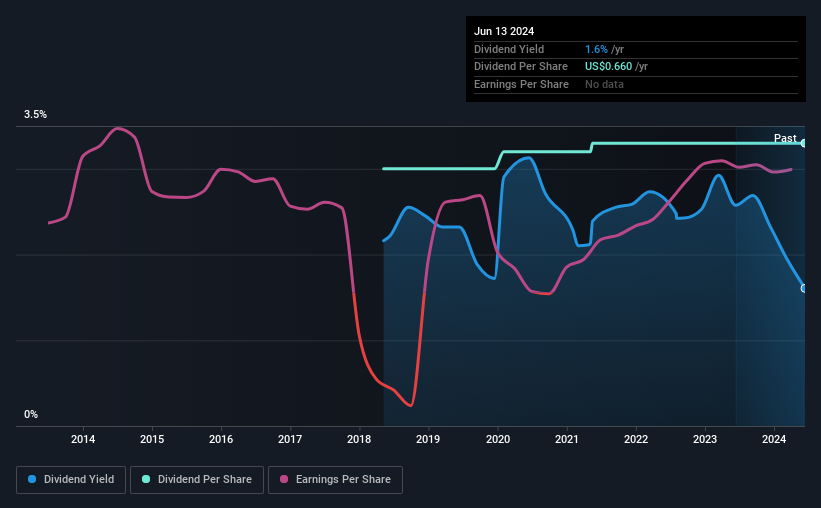Click the Past label on chart

[785, 138]
